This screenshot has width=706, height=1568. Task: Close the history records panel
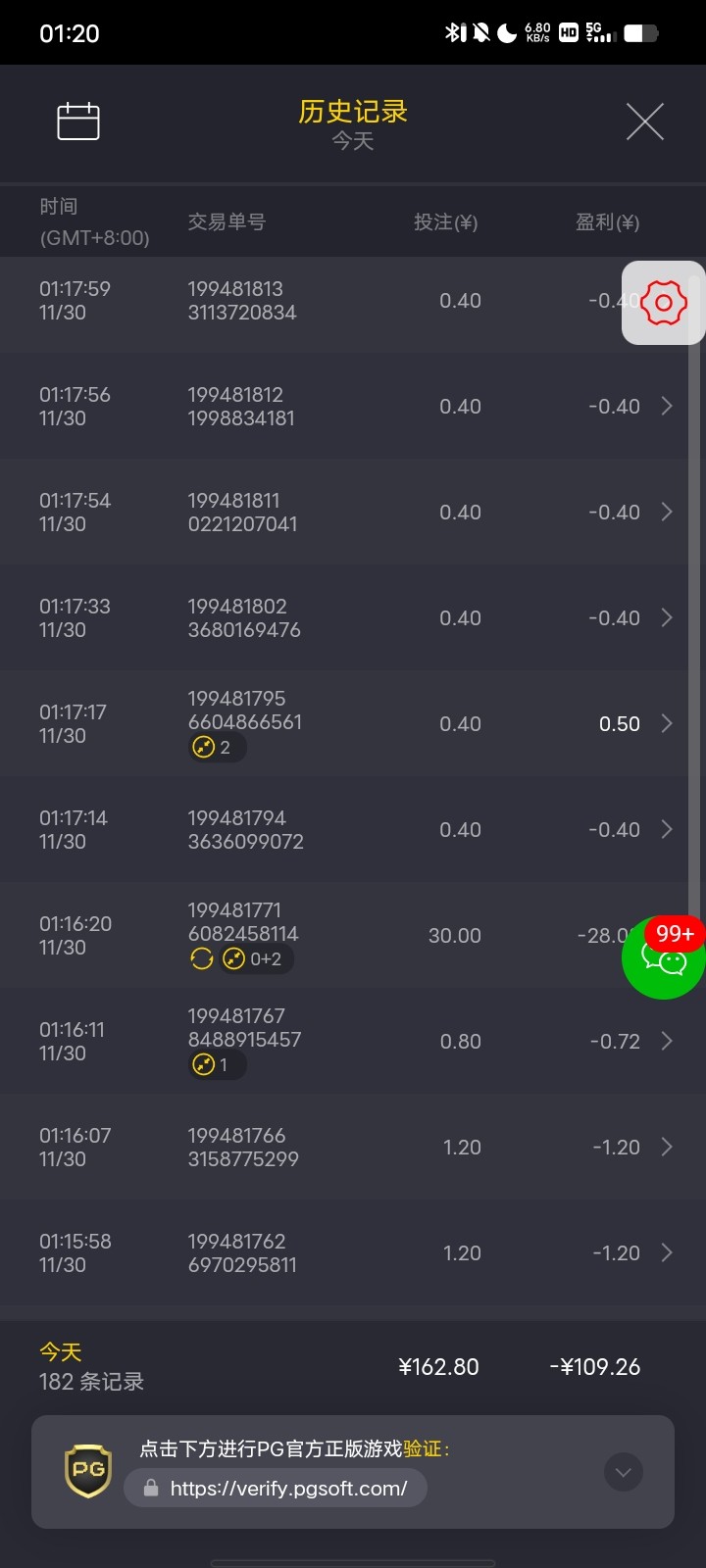coord(644,122)
